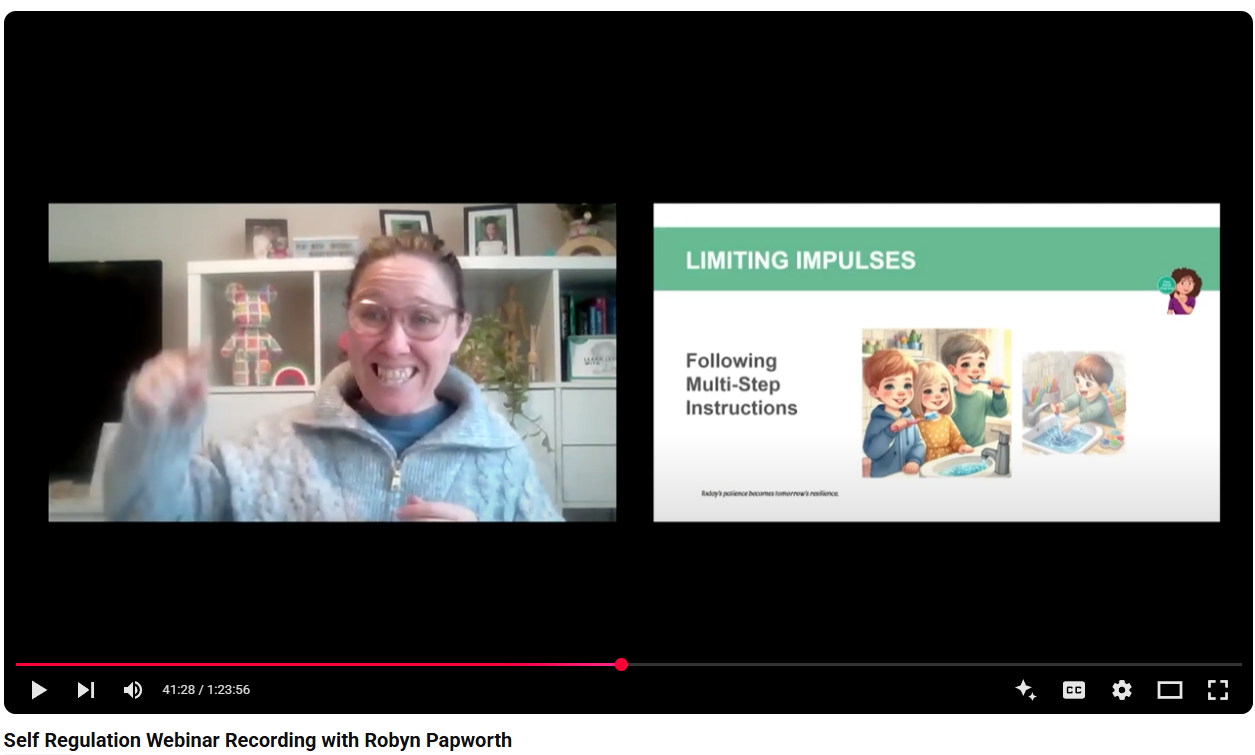Screen dimensions: 1255x755
Task: Seek back within the red played progress bar
Action: (x=318, y=664)
